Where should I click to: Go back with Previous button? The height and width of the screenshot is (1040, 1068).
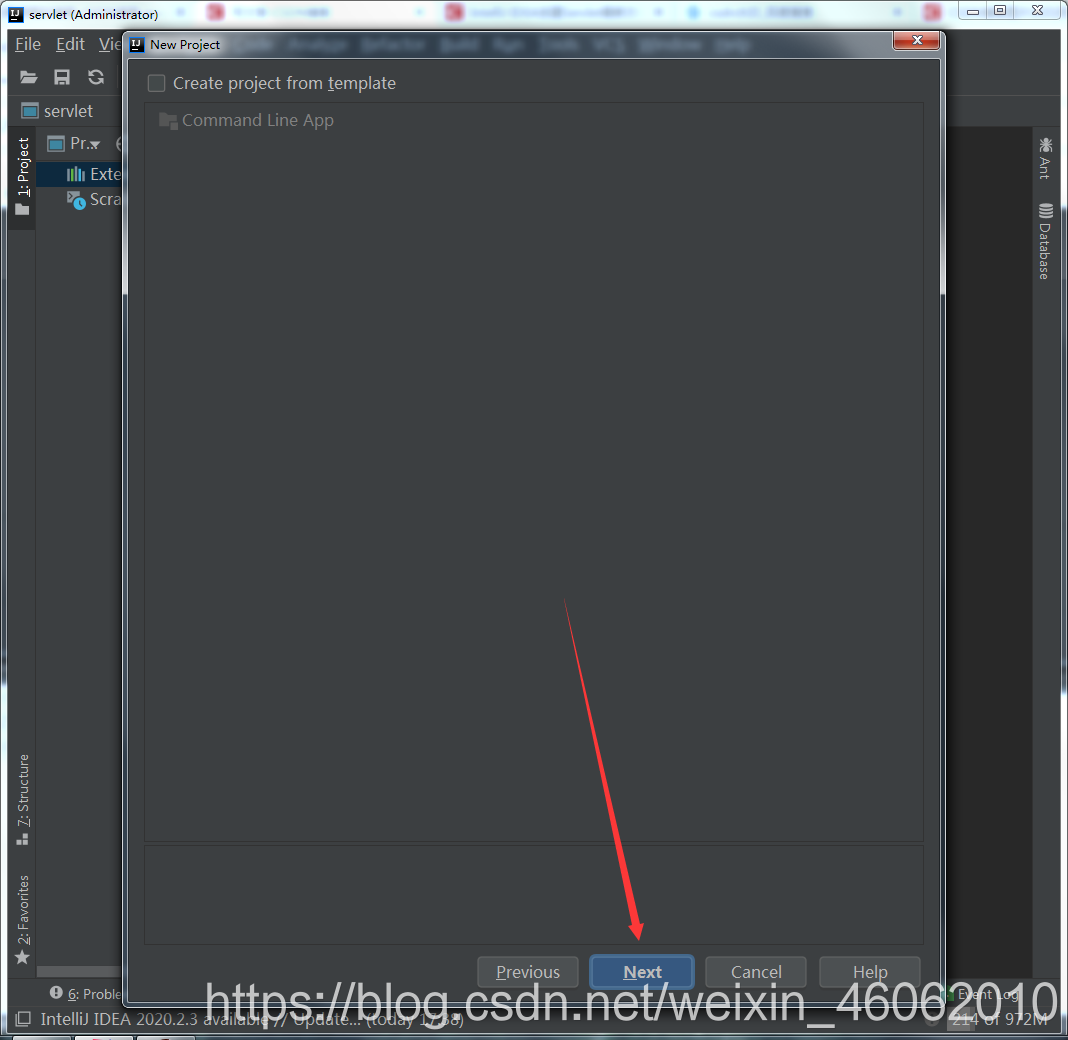528,972
